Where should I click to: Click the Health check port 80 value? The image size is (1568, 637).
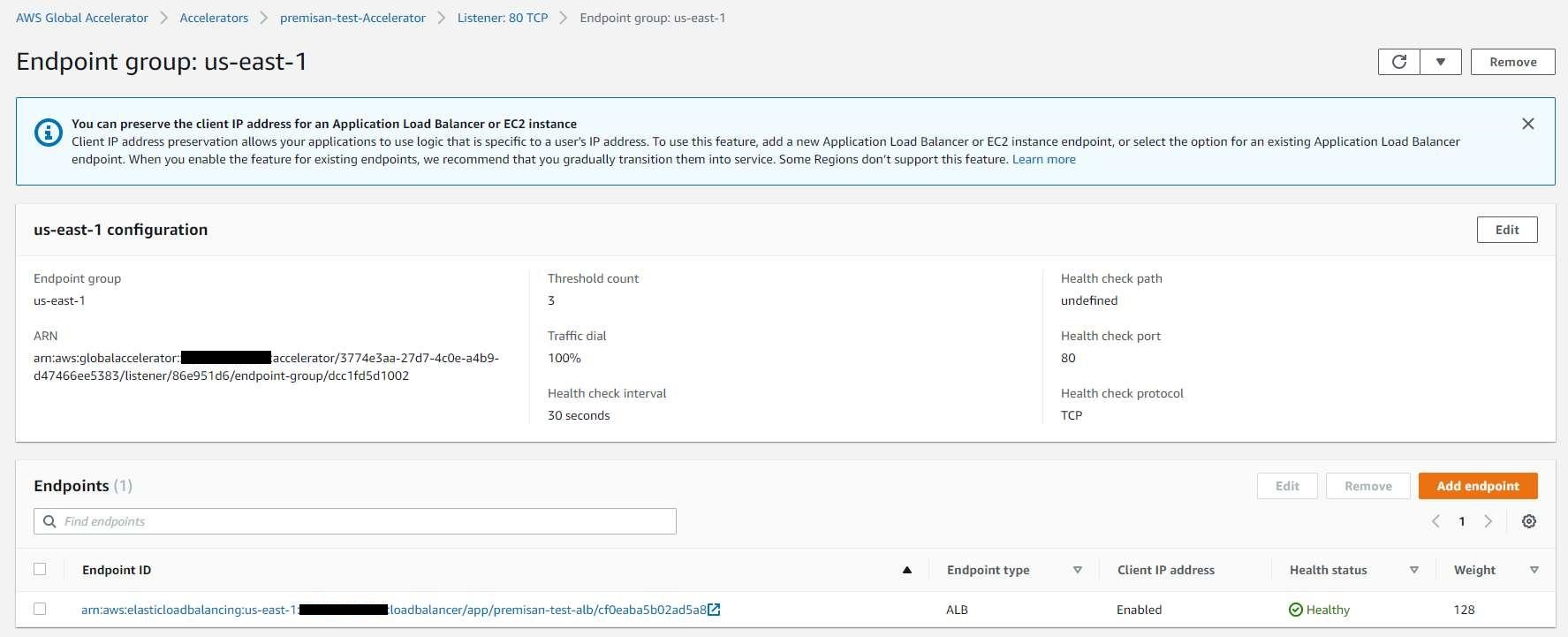[1068, 358]
